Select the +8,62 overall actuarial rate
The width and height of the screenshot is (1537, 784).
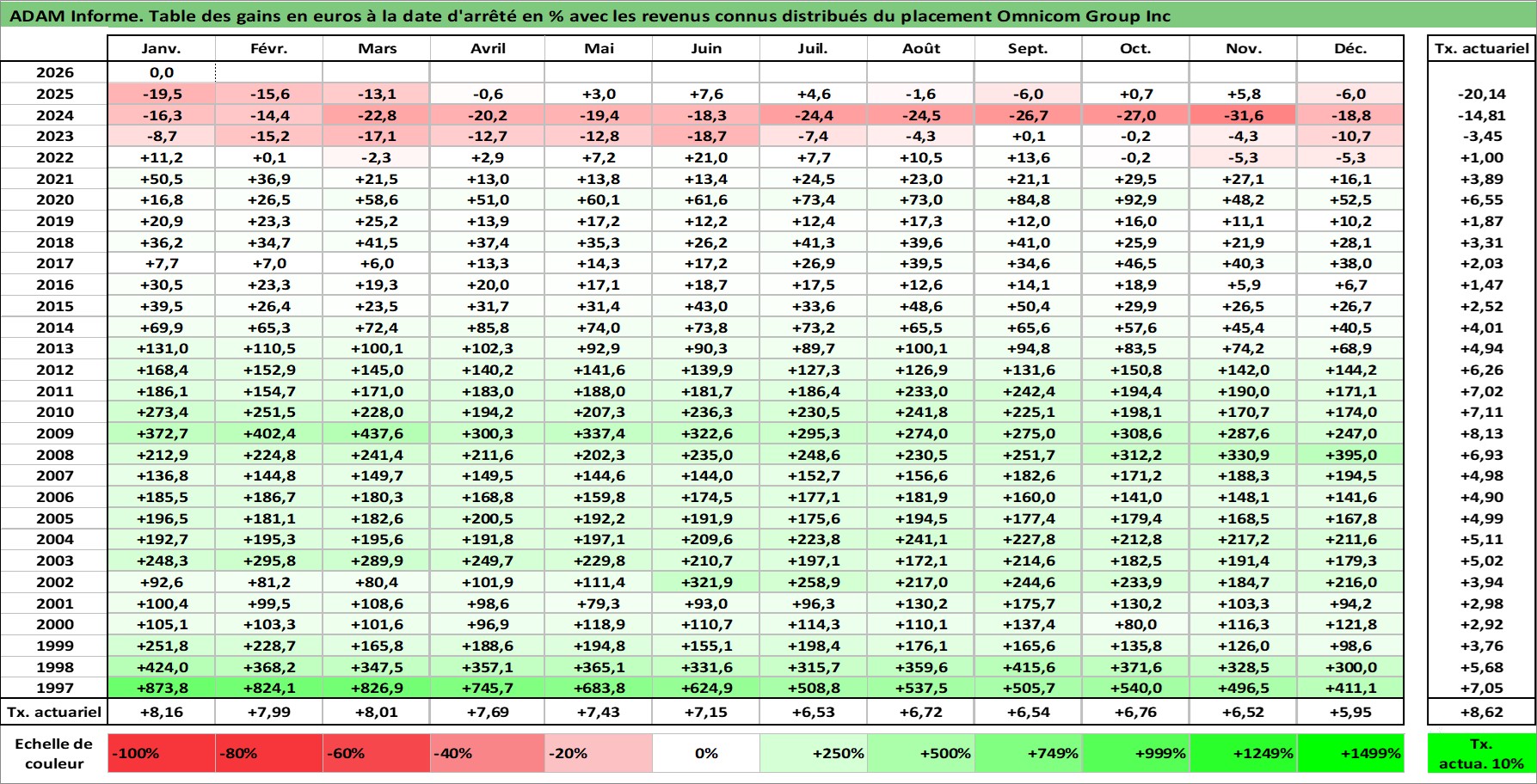(x=1481, y=712)
